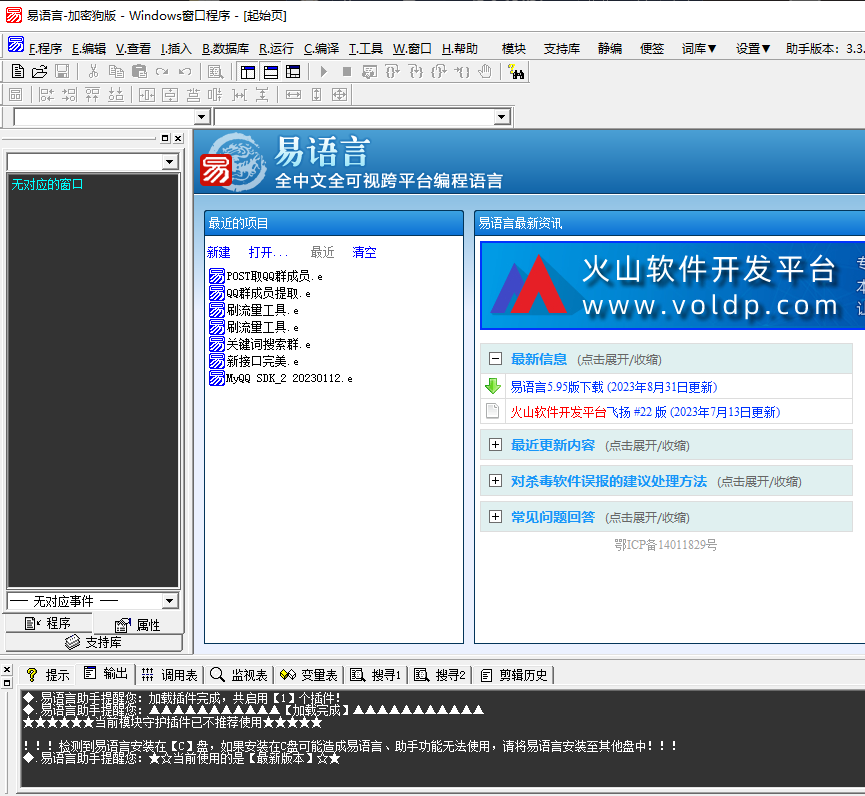The width and height of the screenshot is (865, 796).
Task: Click the Cut scissors icon
Action: 93,72
